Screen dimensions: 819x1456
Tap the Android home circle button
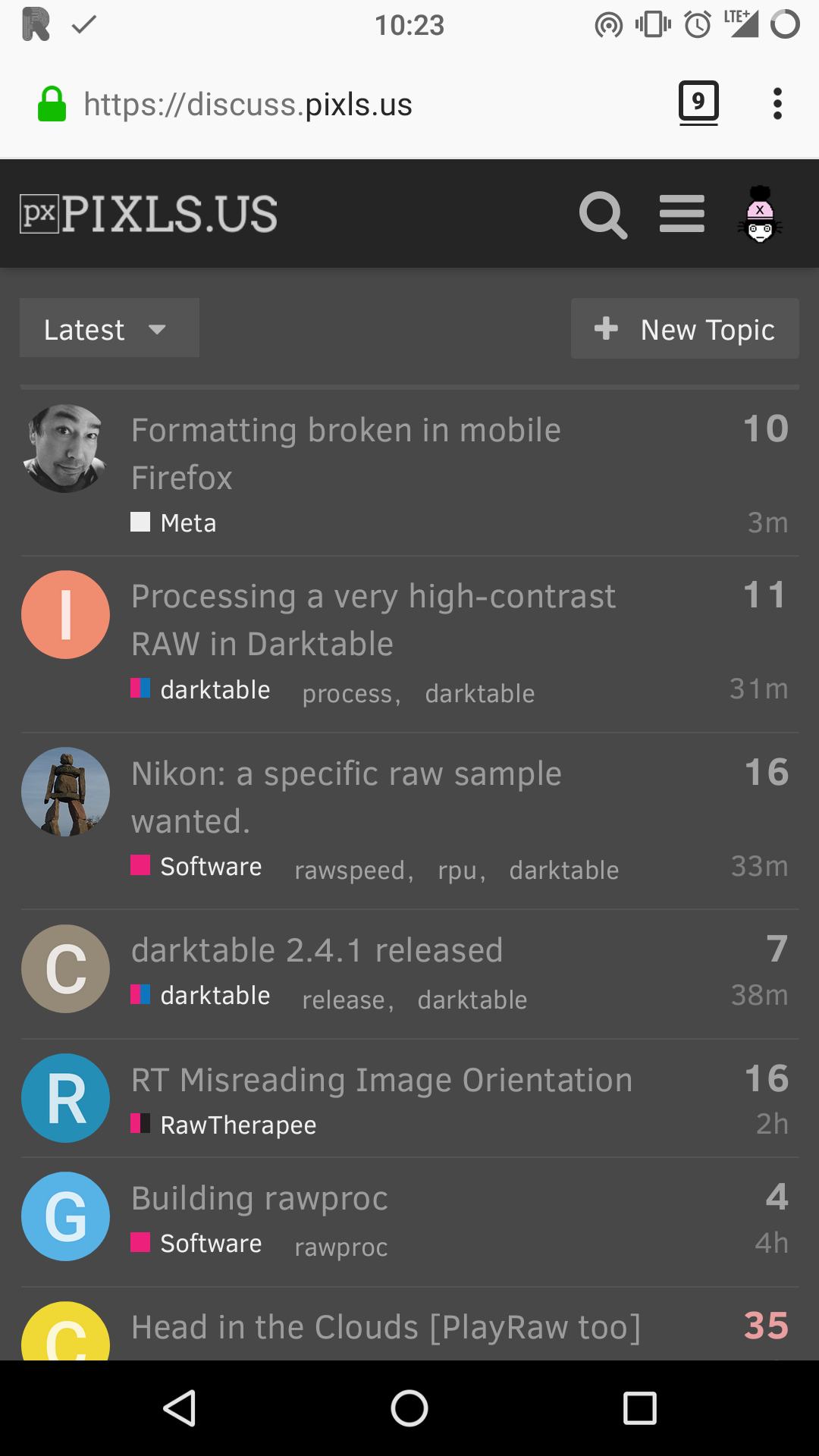coord(409,1408)
